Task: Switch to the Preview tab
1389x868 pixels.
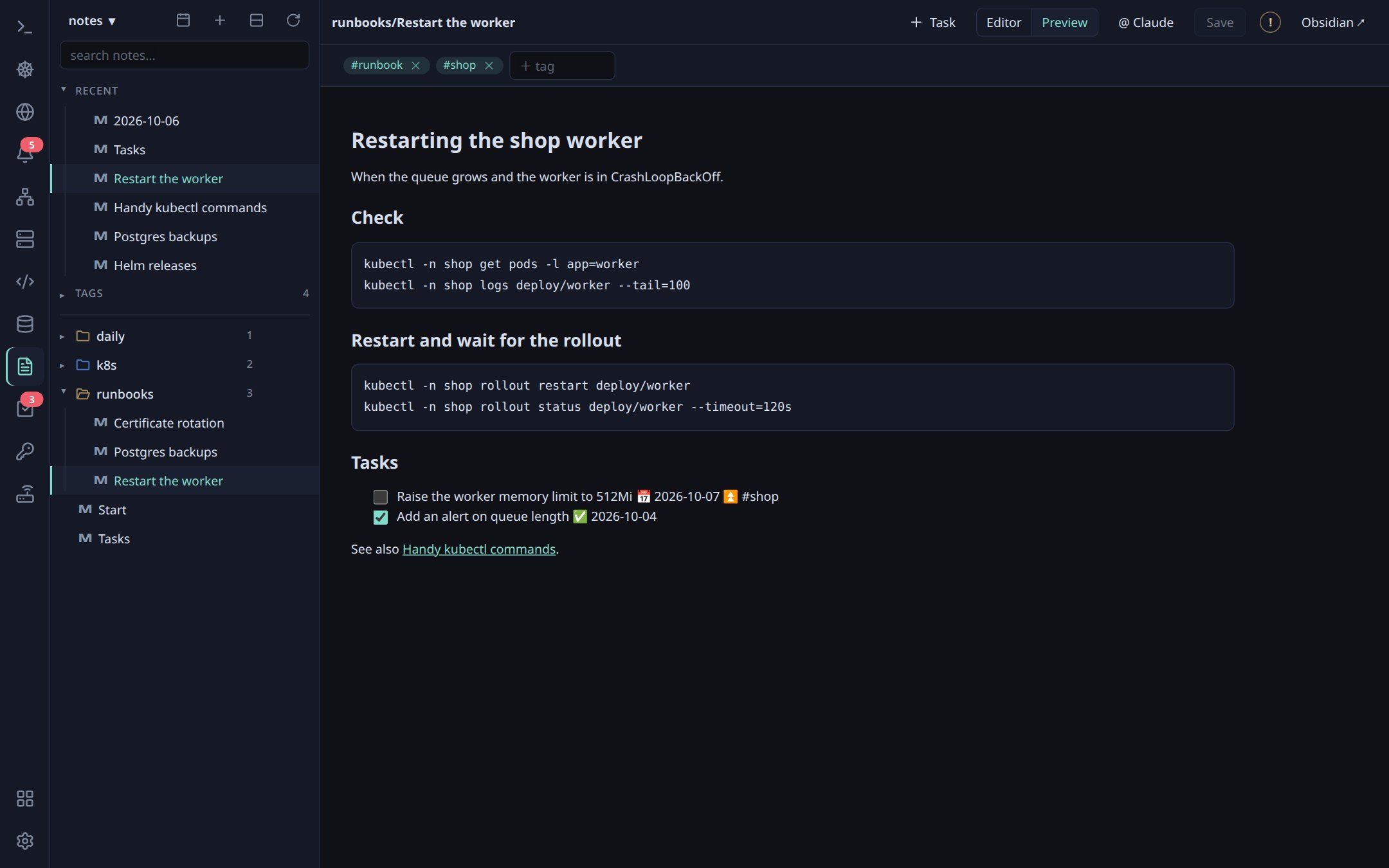Action: click(x=1064, y=23)
